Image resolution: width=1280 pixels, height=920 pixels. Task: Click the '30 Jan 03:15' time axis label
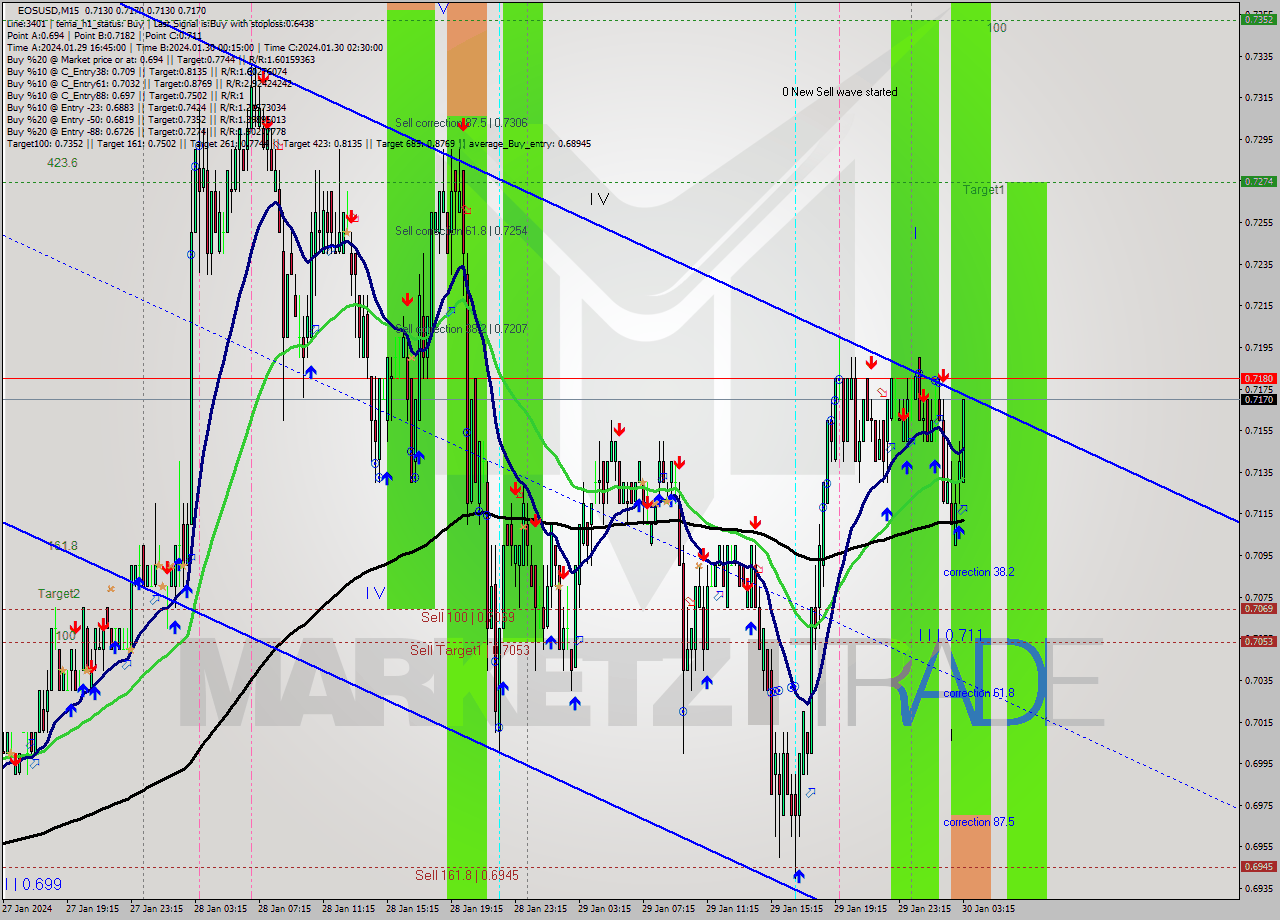tap(988, 909)
